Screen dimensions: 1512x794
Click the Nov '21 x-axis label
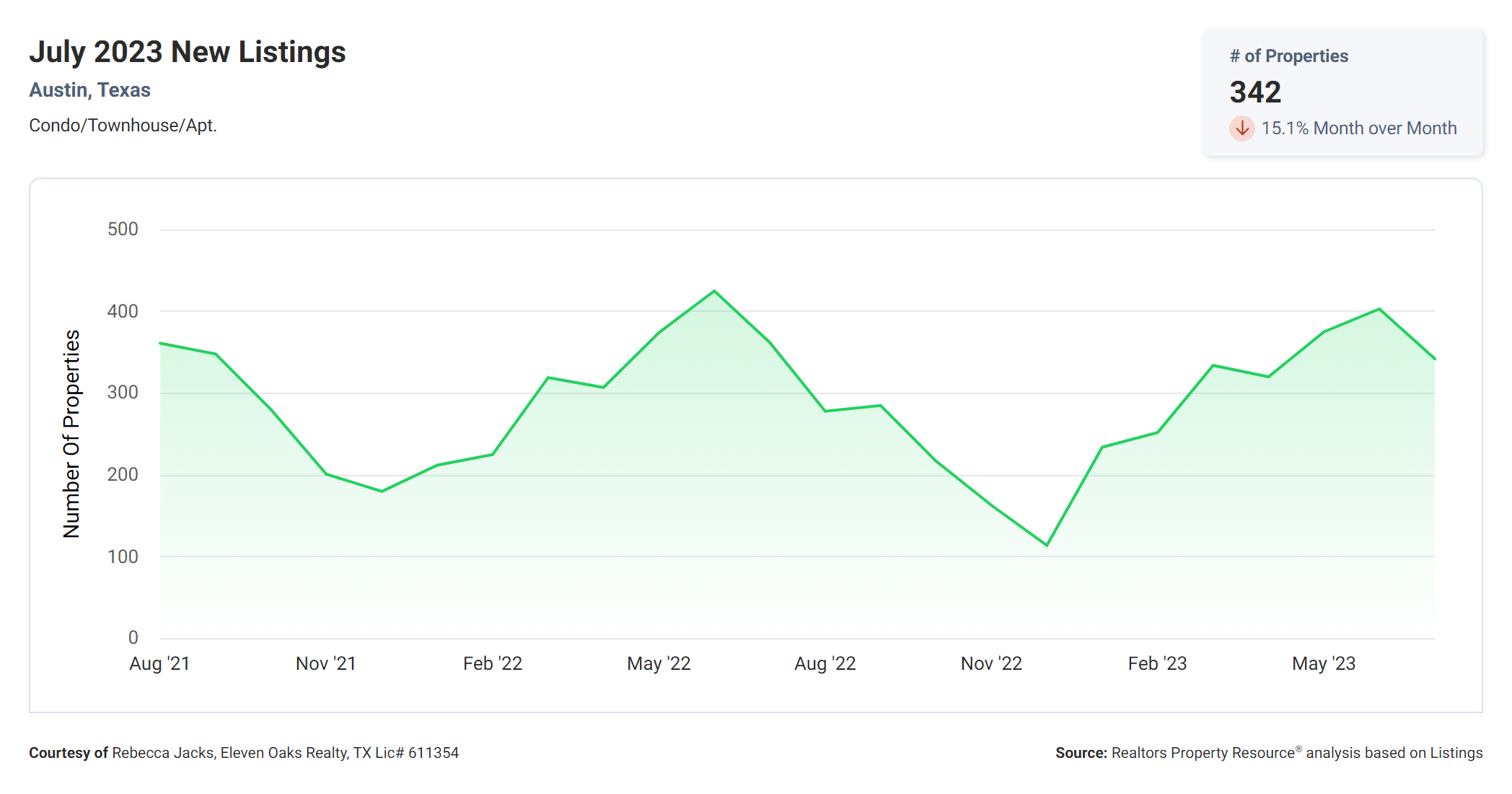(326, 663)
